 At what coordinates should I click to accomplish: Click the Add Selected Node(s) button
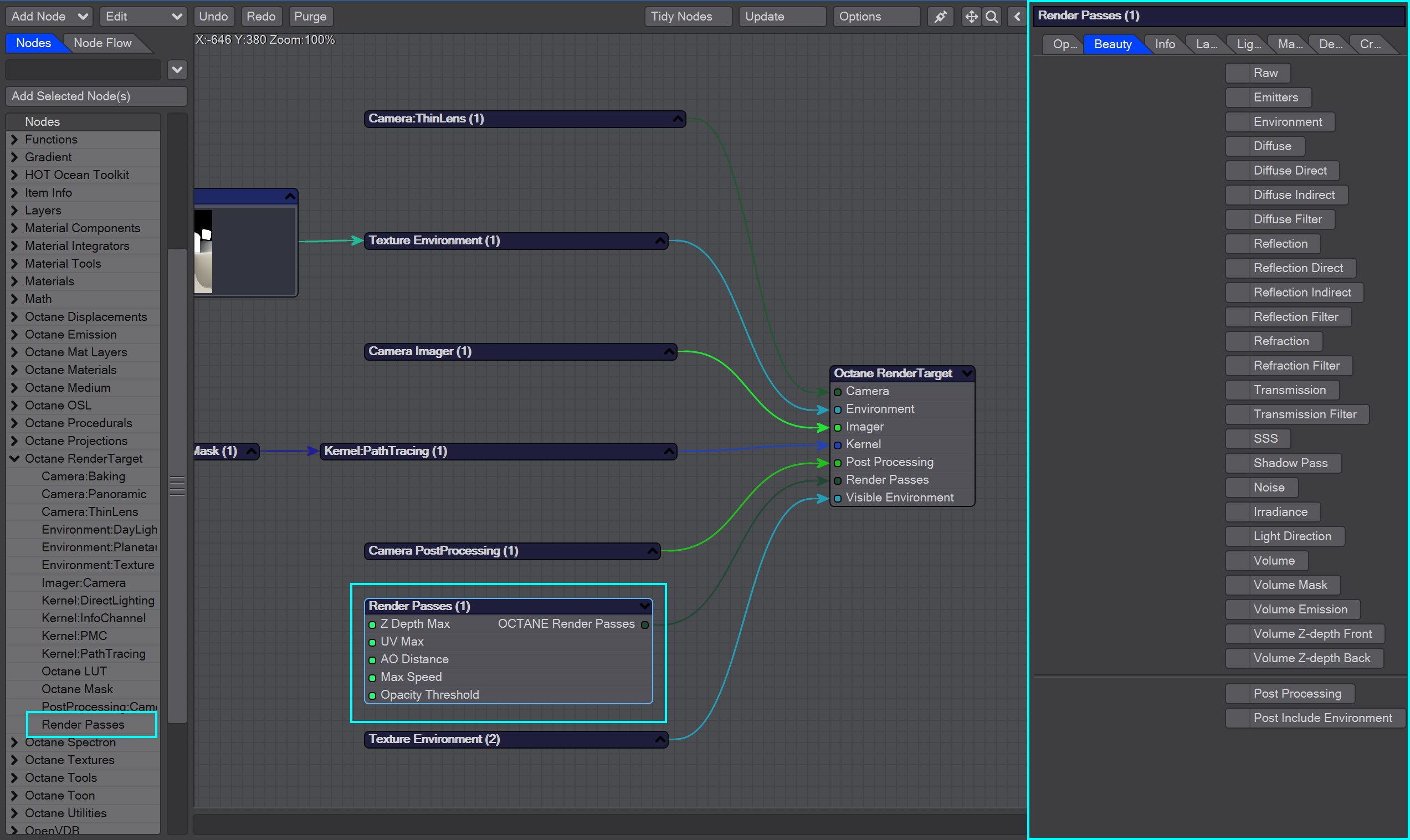[x=96, y=96]
